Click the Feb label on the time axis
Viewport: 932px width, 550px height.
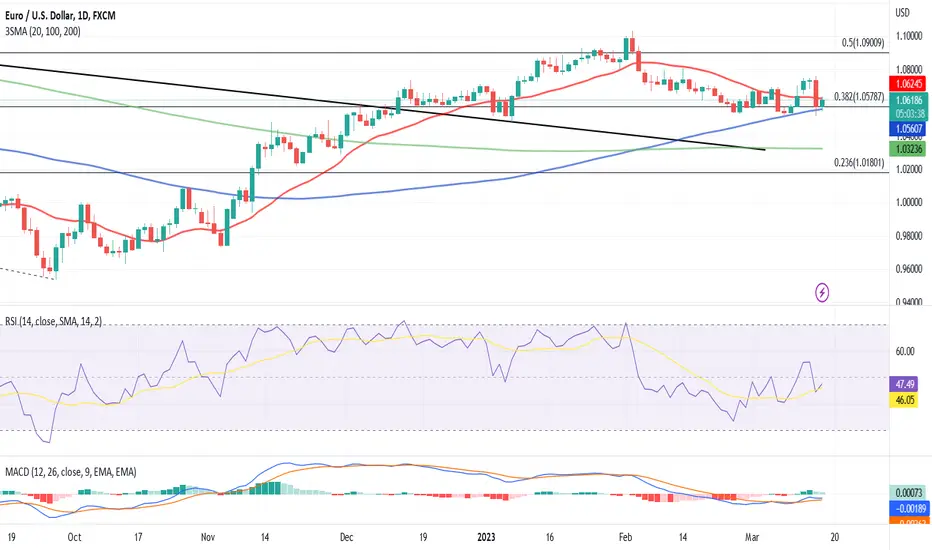tap(625, 538)
